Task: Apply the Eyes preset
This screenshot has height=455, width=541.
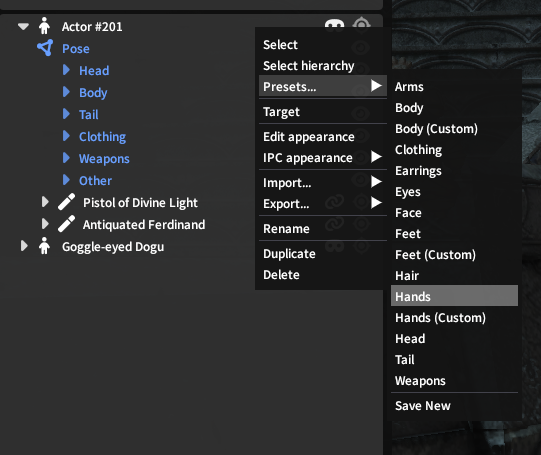Action: (x=454, y=192)
